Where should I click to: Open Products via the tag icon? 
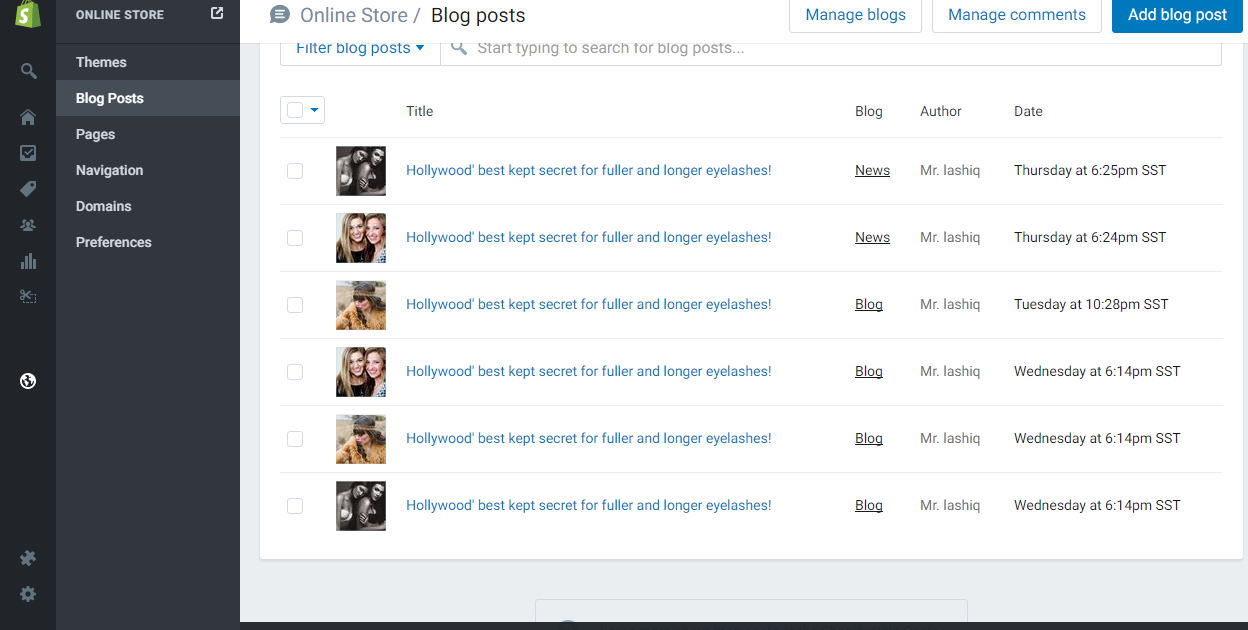coord(28,189)
